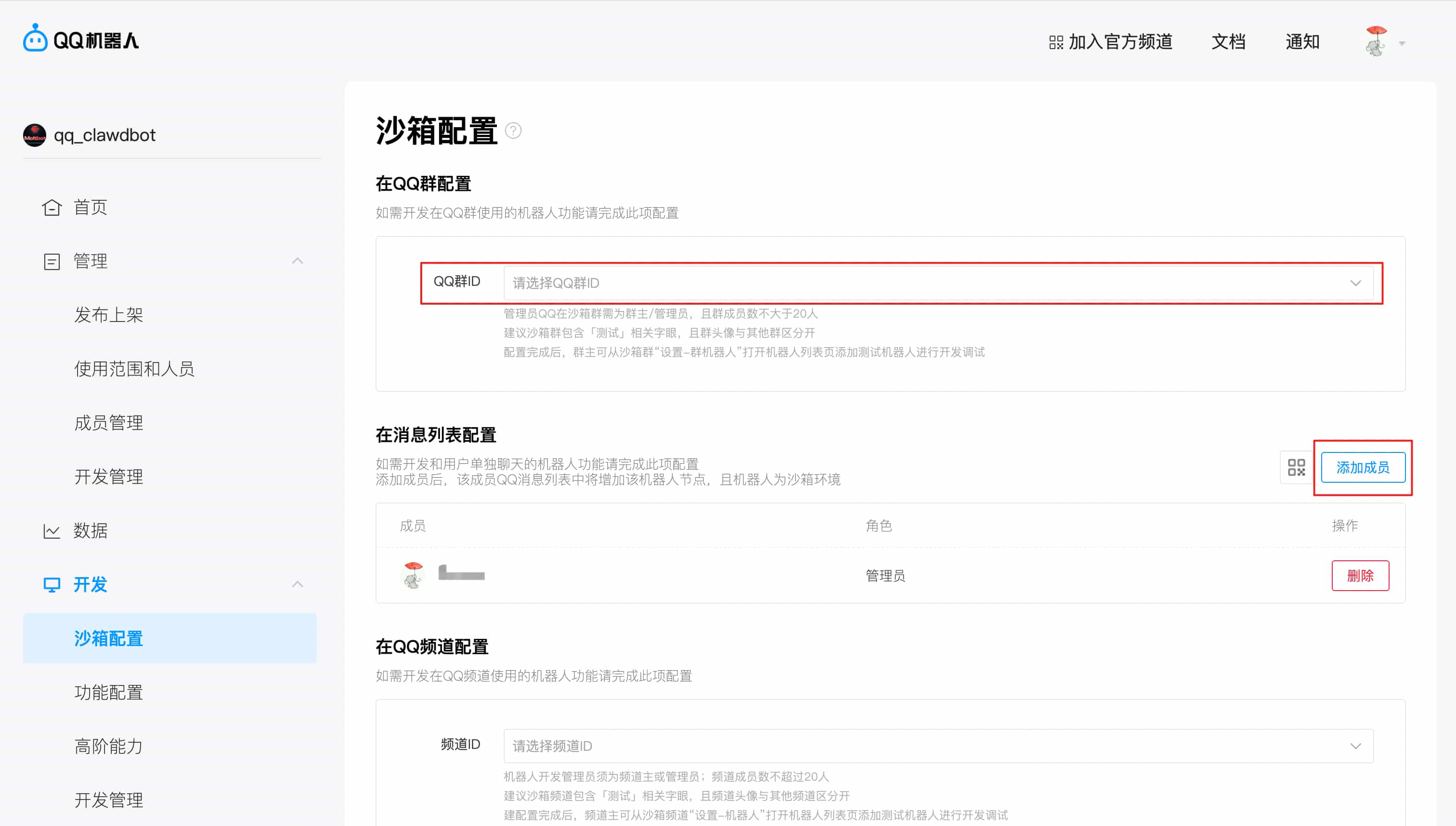Click the 开发 monitor icon in the sidebar
This screenshot has width=1456, height=826.
click(52, 585)
